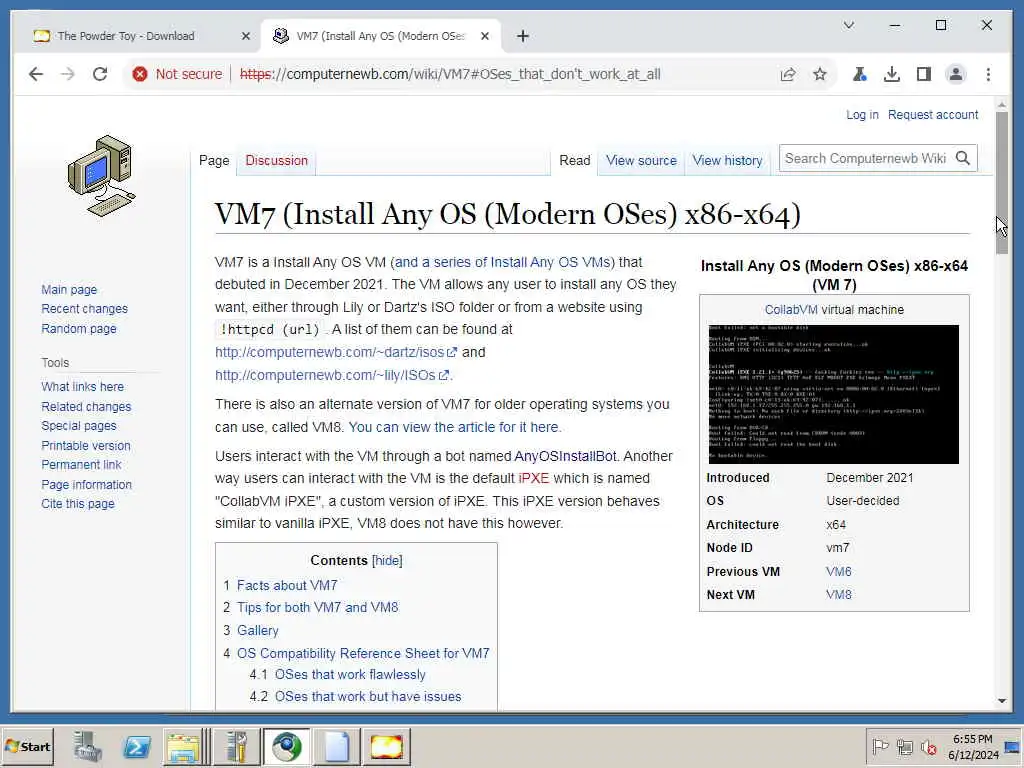Jump to Gallery section

click(257, 630)
